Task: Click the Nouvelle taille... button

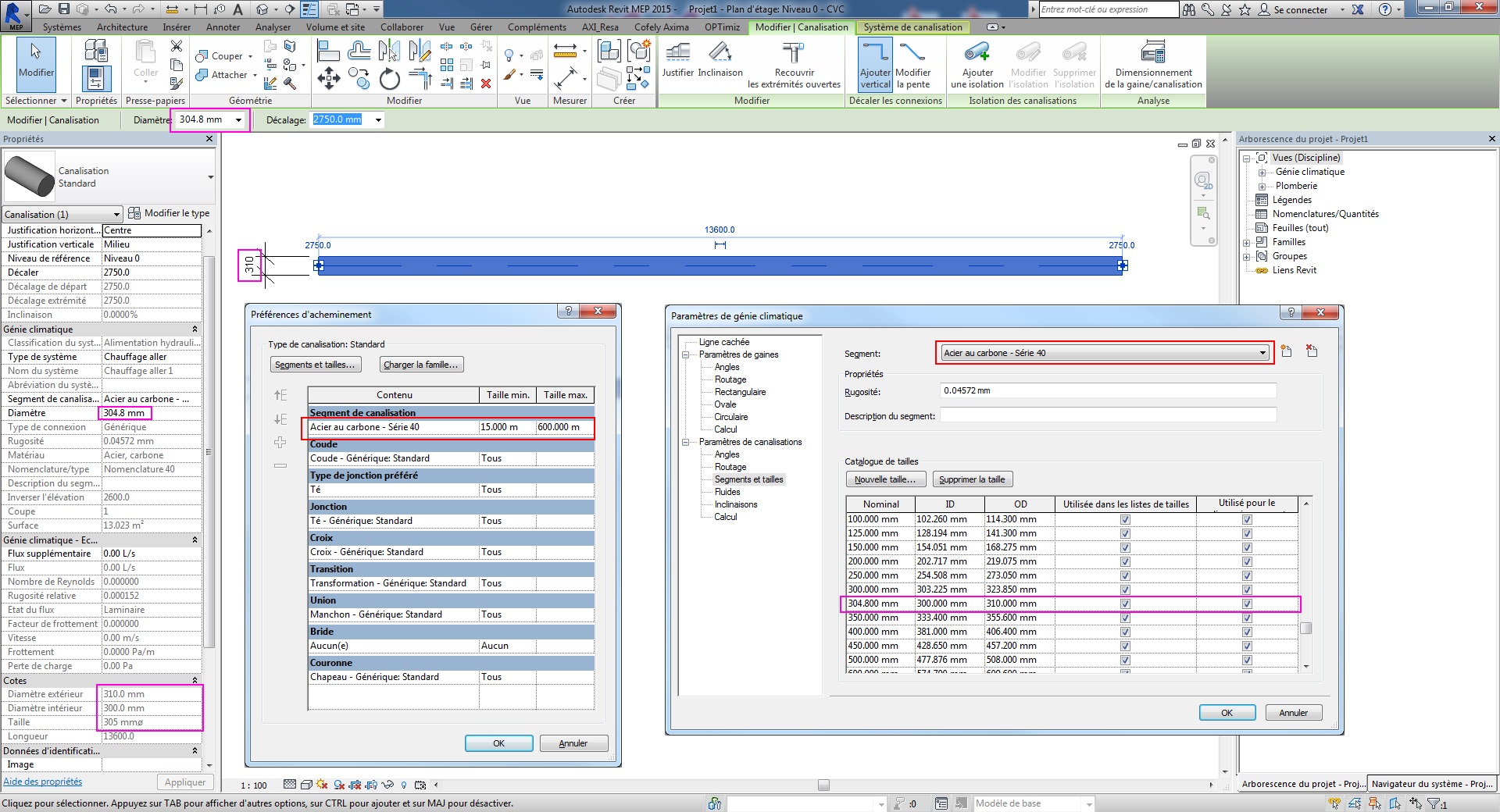Action: (x=885, y=479)
